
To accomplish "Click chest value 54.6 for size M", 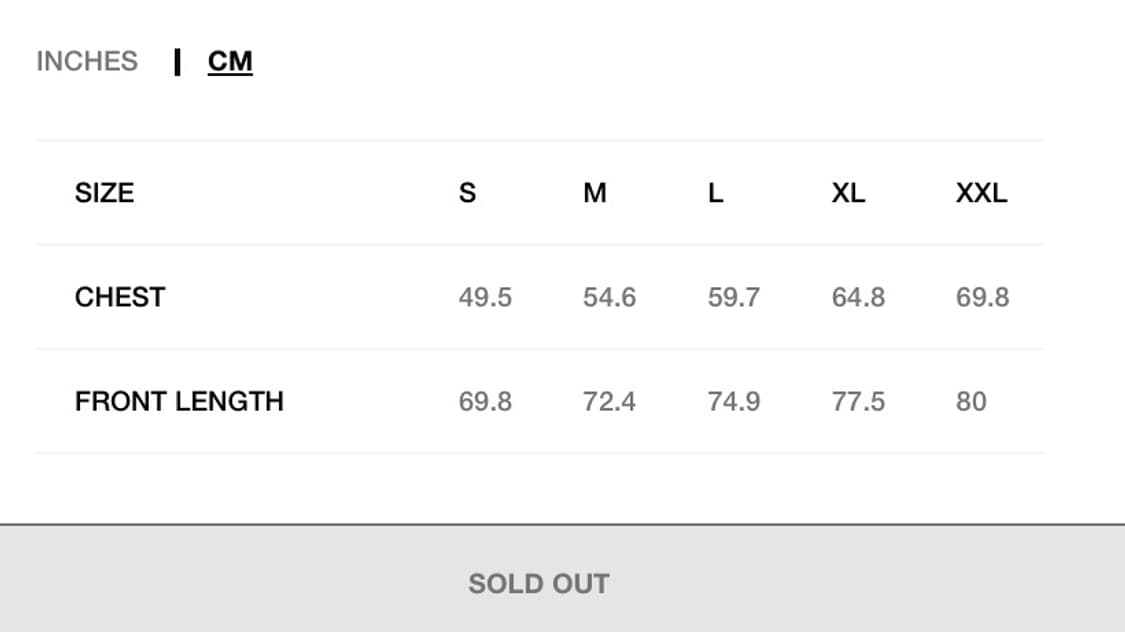I will point(609,297).
